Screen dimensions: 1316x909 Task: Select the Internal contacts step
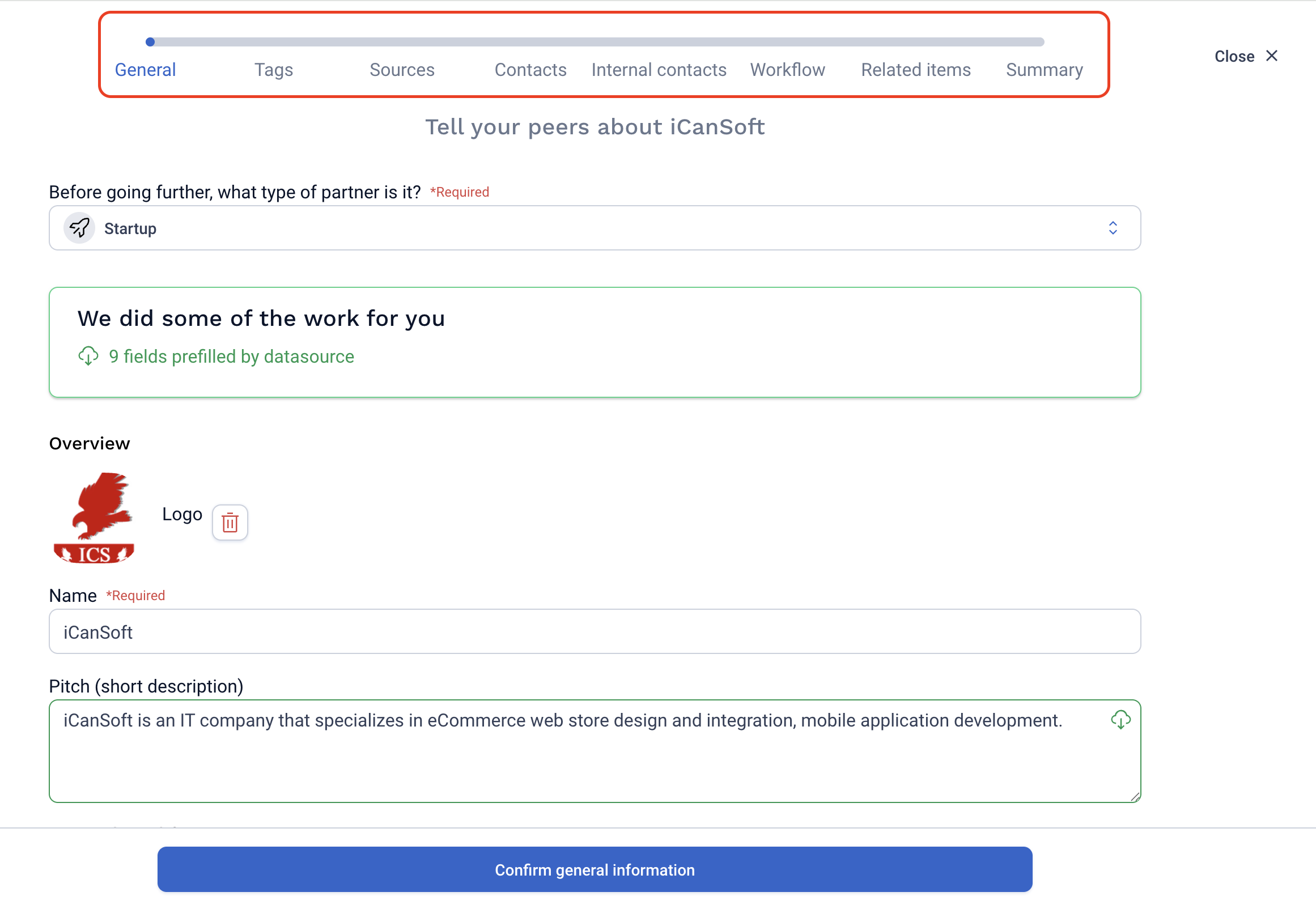click(x=659, y=70)
